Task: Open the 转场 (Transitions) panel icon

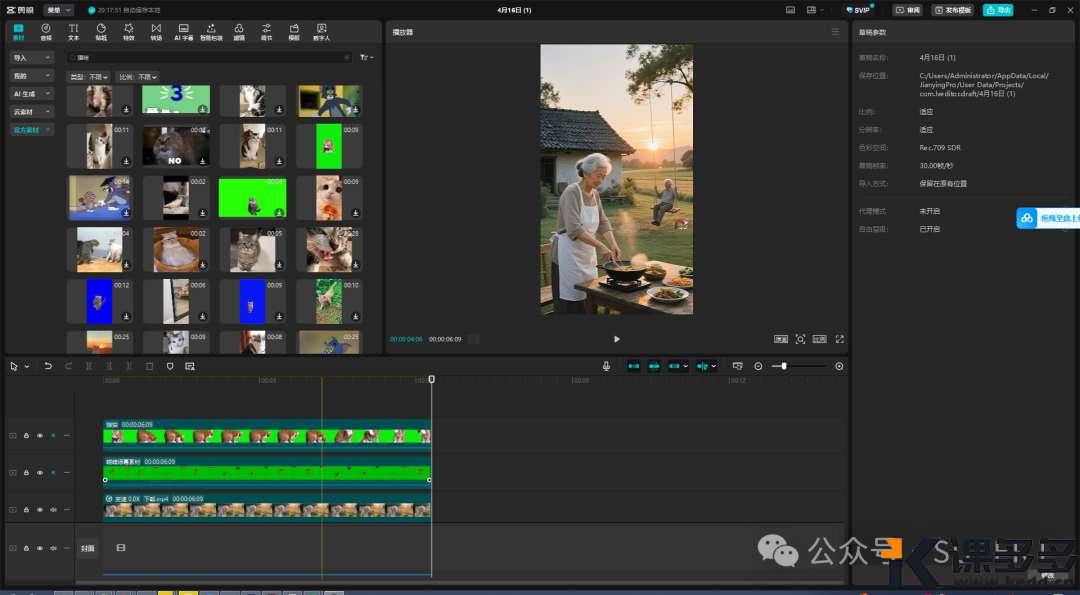Action: 156,32
